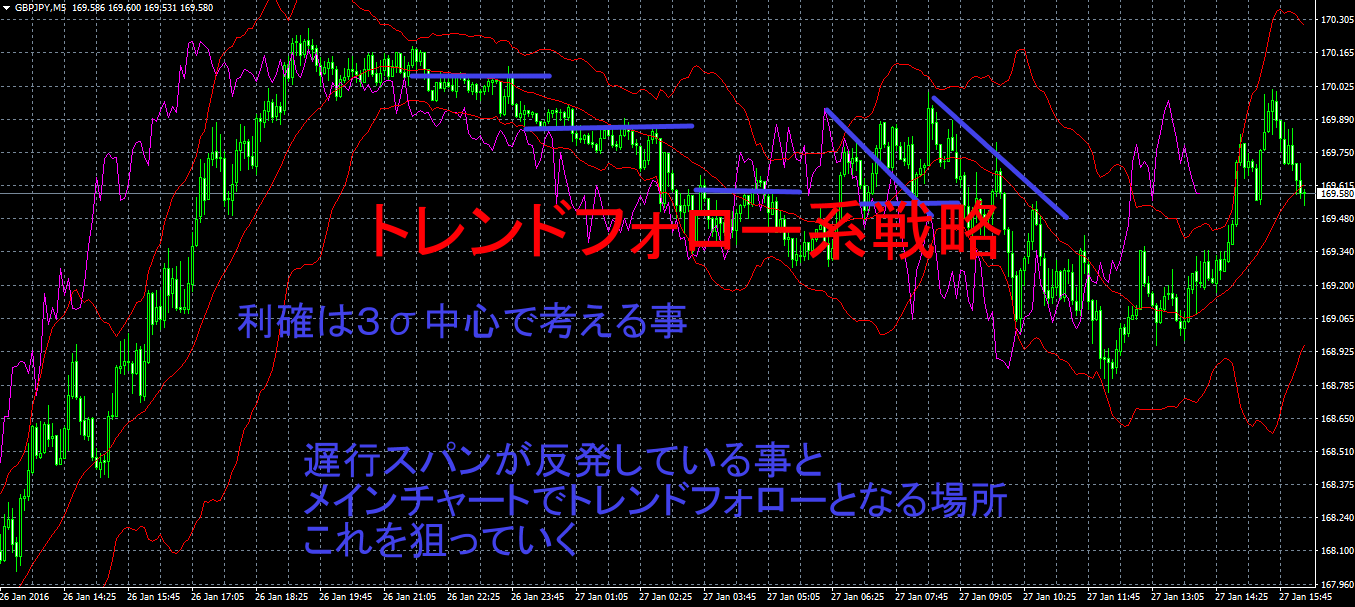
Task: Click the 26 Jan 15:45 time label
Action: 153,598
